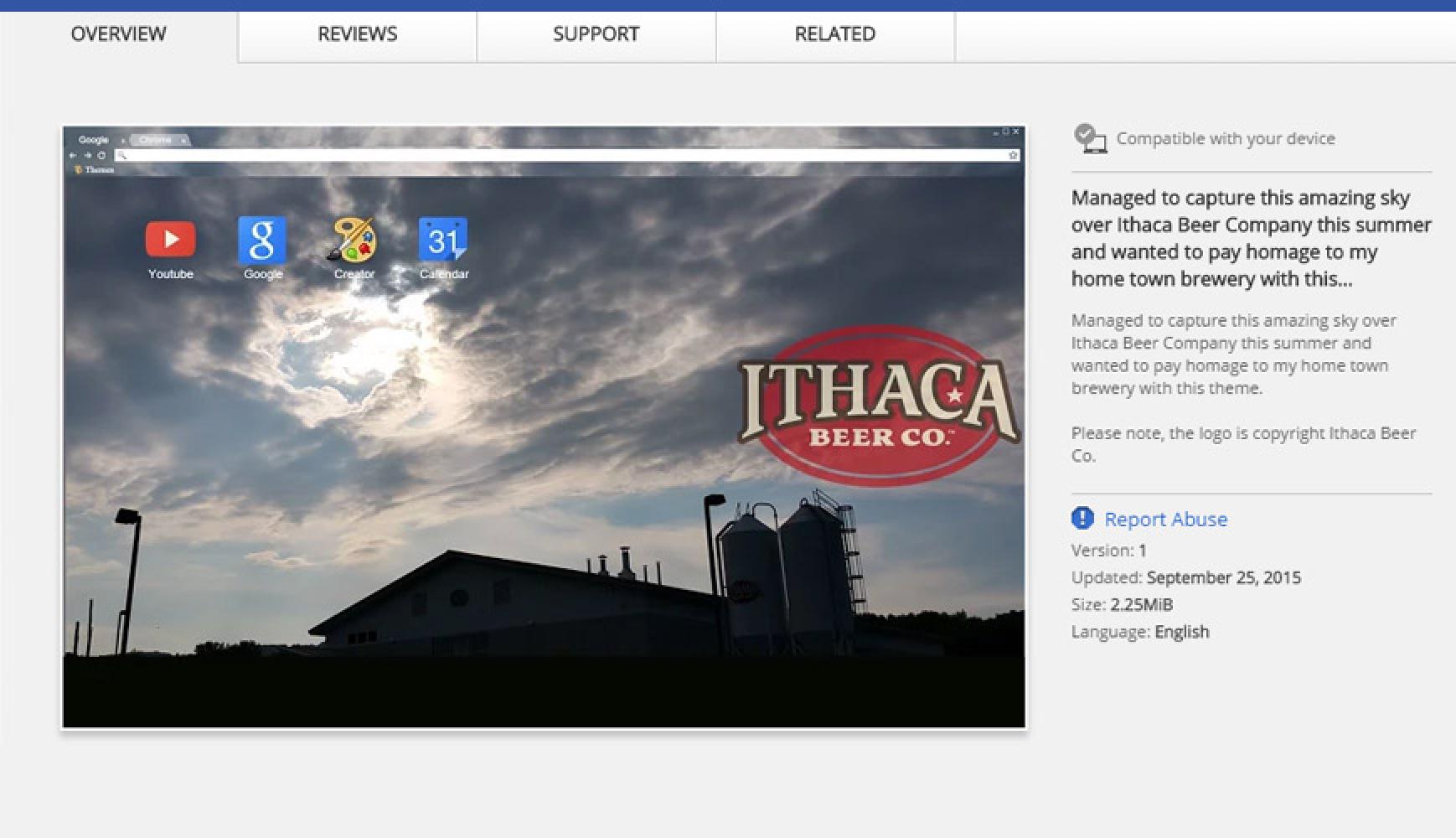Click the 'Language: English' text
The width and height of the screenshot is (1456, 838).
pos(1139,632)
